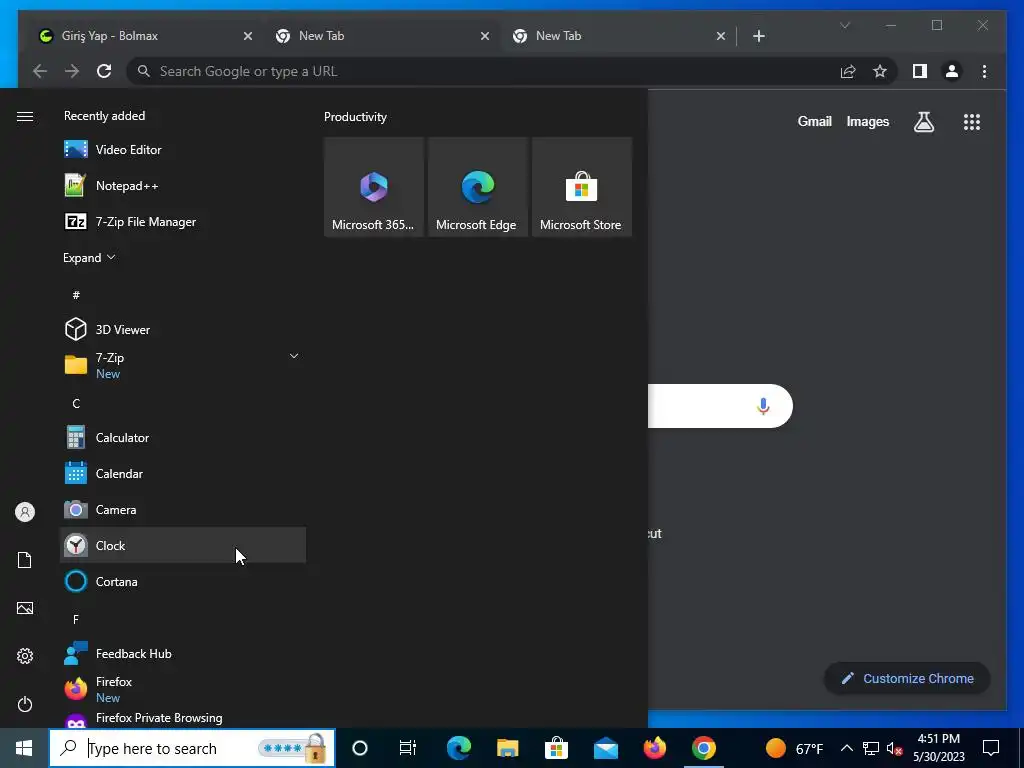Share this page icon in address bar
The width and height of the screenshot is (1024, 768).
tap(848, 71)
